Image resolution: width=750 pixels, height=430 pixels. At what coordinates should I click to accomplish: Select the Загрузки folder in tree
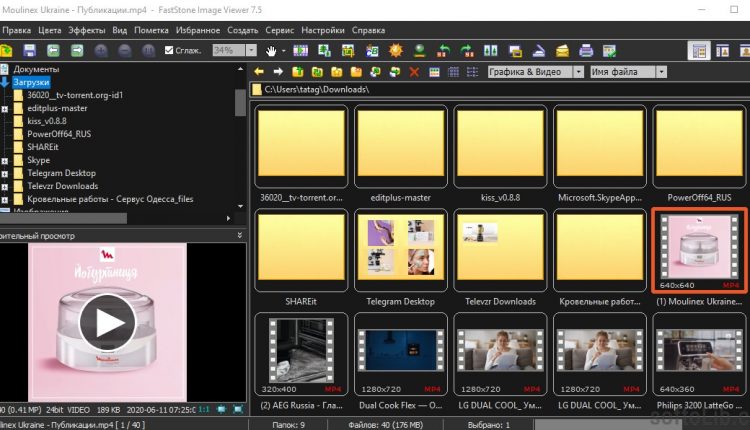(x=31, y=82)
